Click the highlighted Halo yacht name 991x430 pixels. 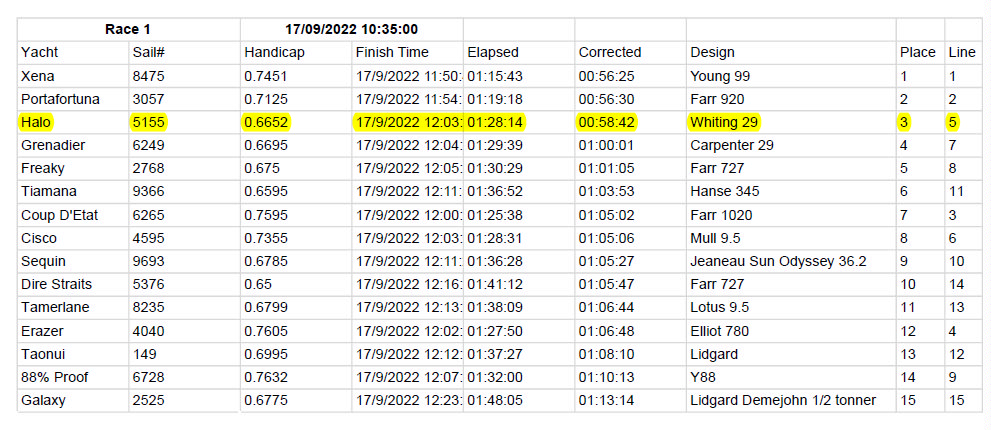point(35,122)
